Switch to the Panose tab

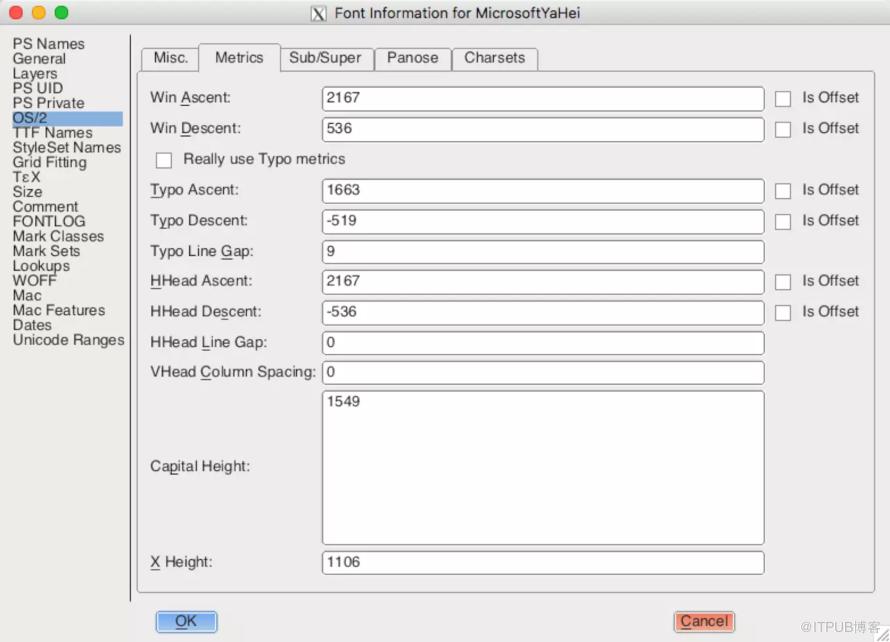click(413, 58)
